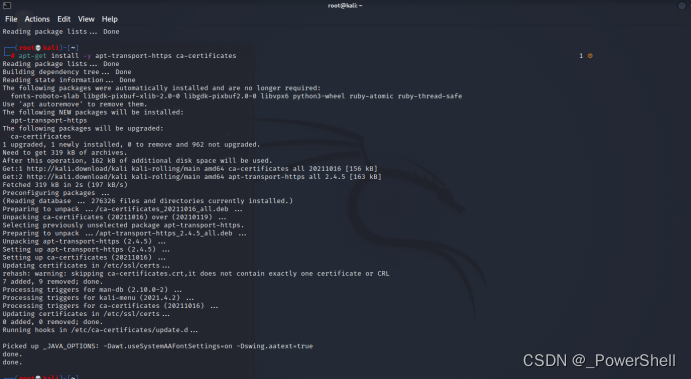Image resolution: width=691 pixels, height=379 pixels.
Task: Click the 'Get:2 http://kali.download/kali' line
Action: tap(192, 177)
